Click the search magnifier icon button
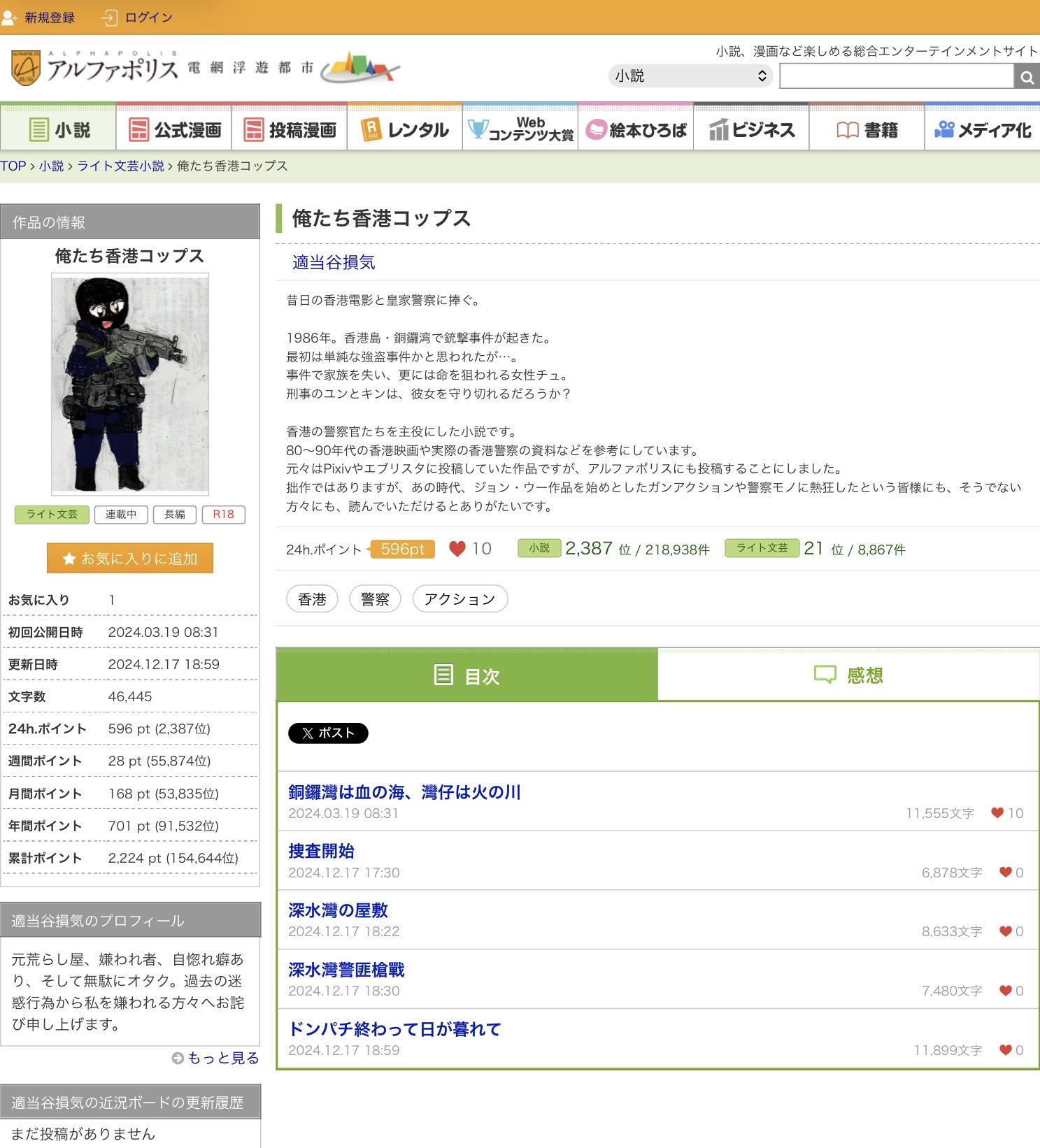 1026,77
